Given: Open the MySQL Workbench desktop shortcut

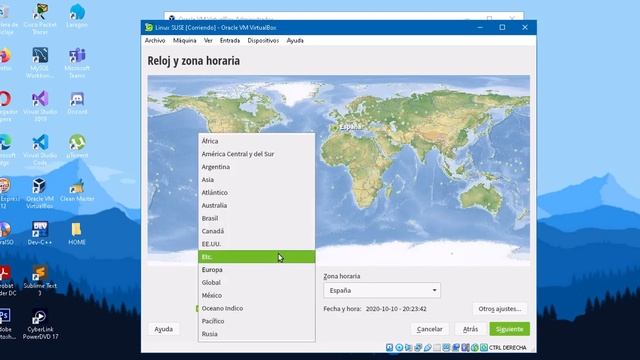Looking at the screenshot, I should [40, 62].
